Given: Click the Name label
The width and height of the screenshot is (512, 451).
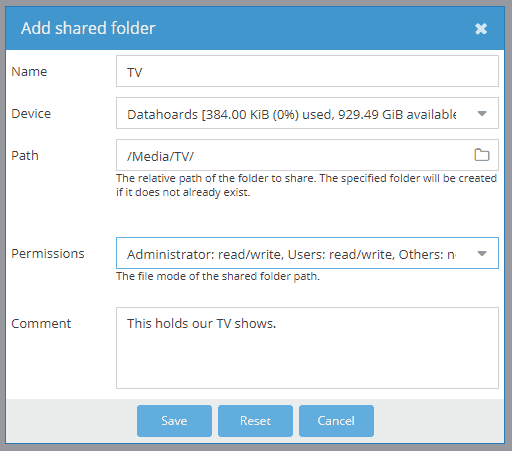Looking at the screenshot, I should (29, 72).
